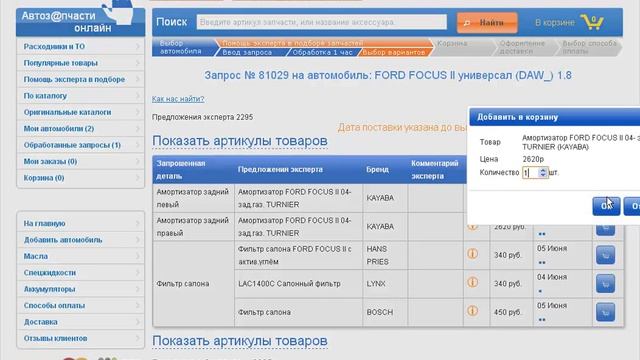This screenshot has width=640, height=360.
Task: Open Популярные товары menu item
Action: 80,63
